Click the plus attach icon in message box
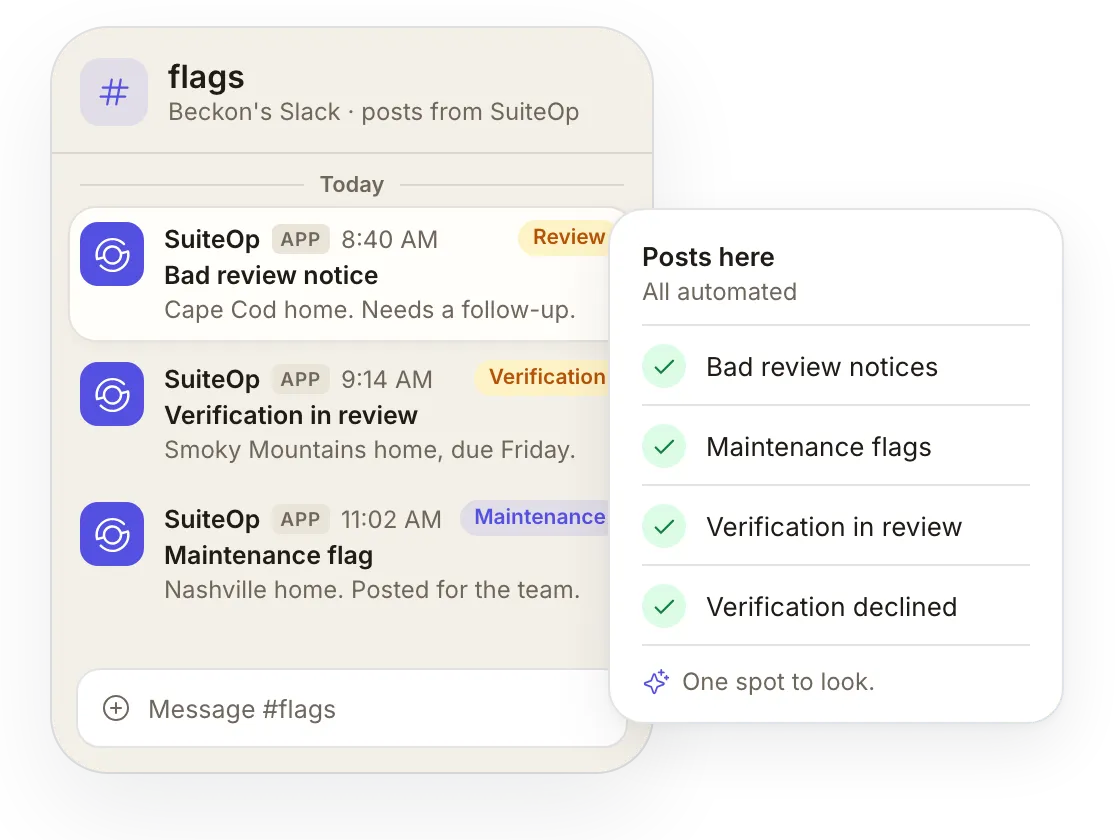 pos(116,709)
